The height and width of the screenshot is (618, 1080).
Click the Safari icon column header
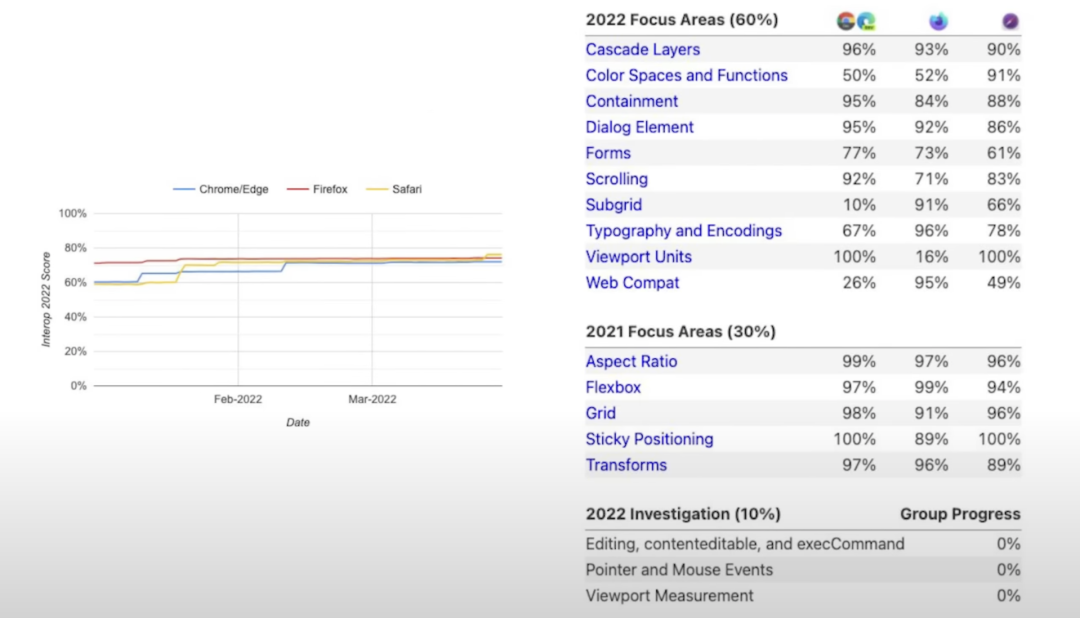tap(1010, 21)
